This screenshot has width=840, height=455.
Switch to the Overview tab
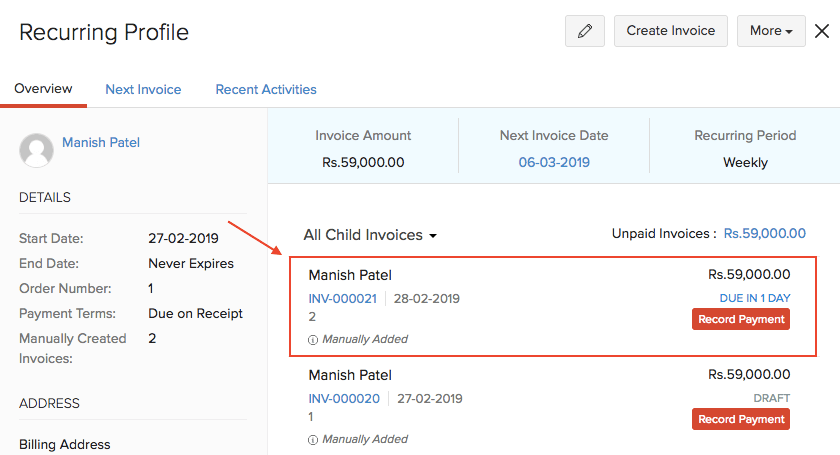tap(43, 89)
